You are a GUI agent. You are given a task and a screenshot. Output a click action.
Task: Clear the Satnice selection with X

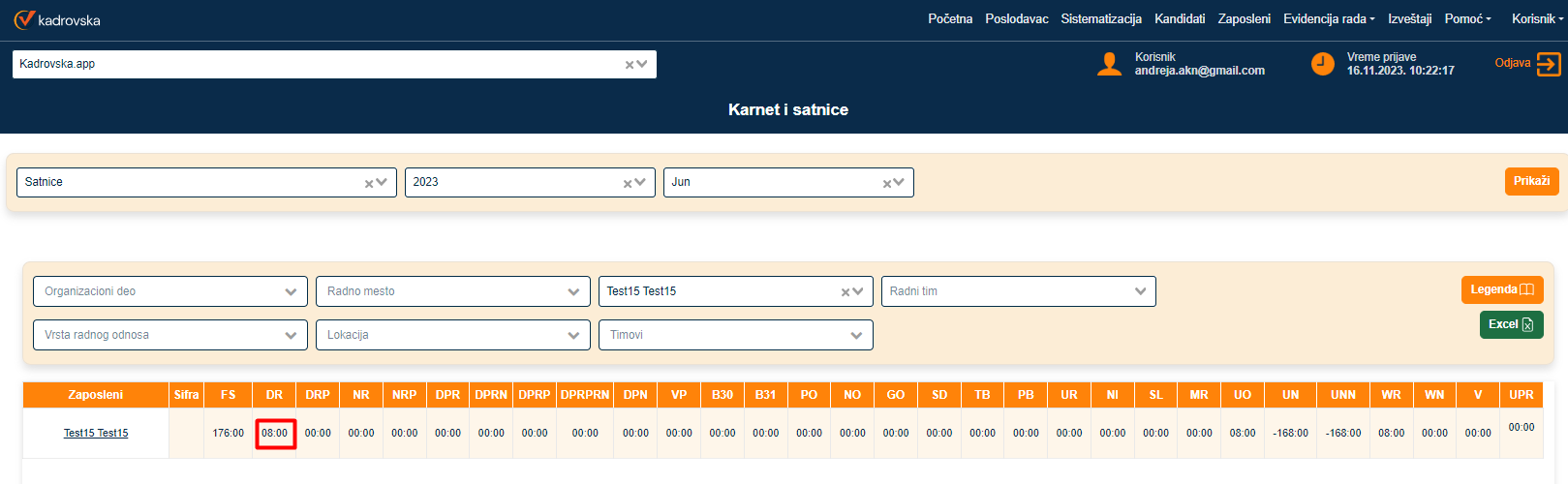click(x=369, y=183)
